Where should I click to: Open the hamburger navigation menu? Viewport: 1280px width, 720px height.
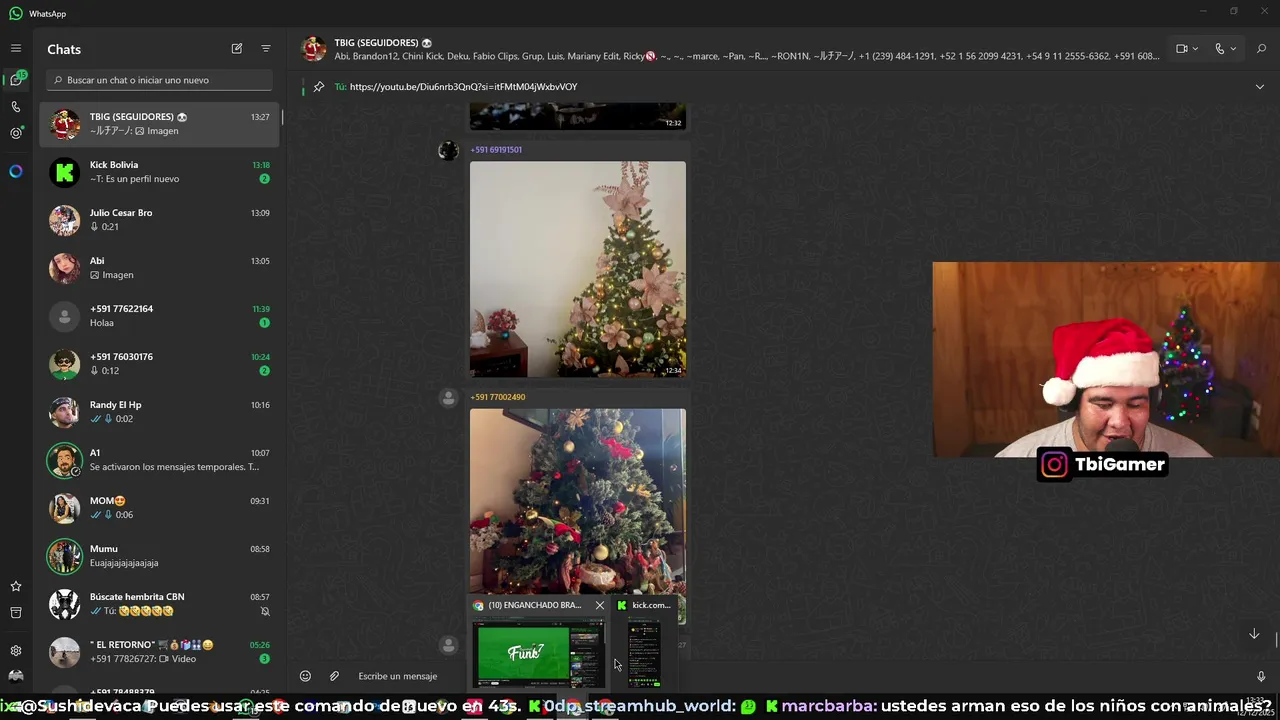tap(15, 48)
